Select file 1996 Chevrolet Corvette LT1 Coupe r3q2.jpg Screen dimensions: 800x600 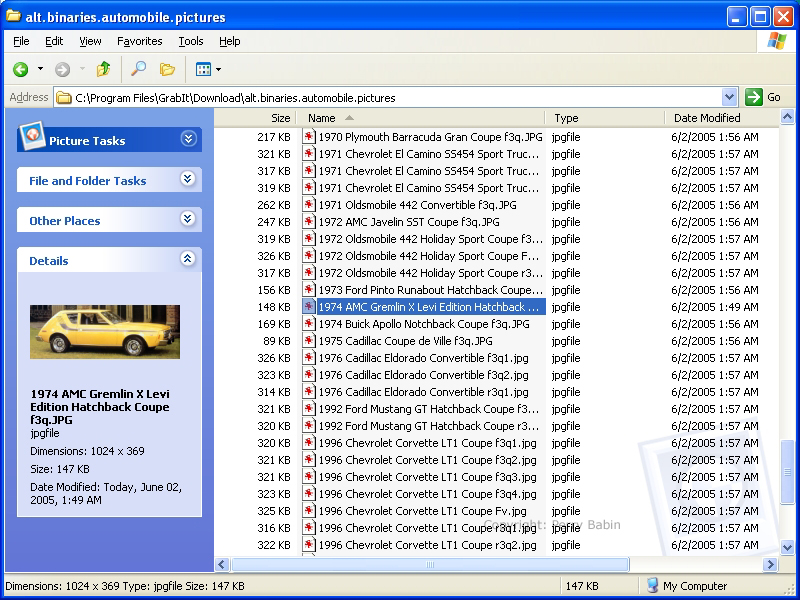(428, 545)
